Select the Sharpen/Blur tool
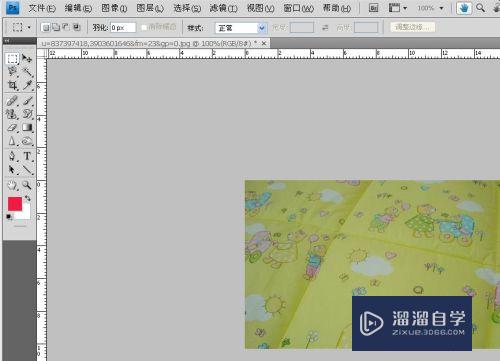 pyautogui.click(x=12, y=141)
